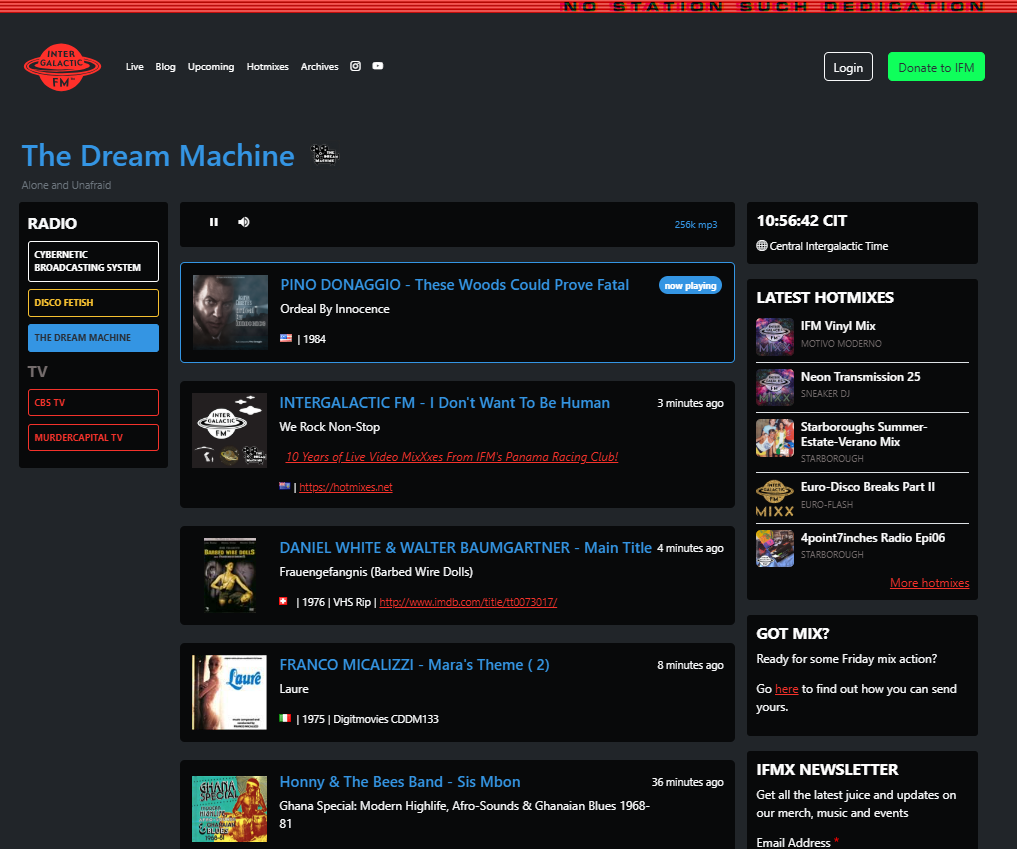This screenshot has height=849, width=1017.
Task: Open the Blog section
Action: (165, 66)
